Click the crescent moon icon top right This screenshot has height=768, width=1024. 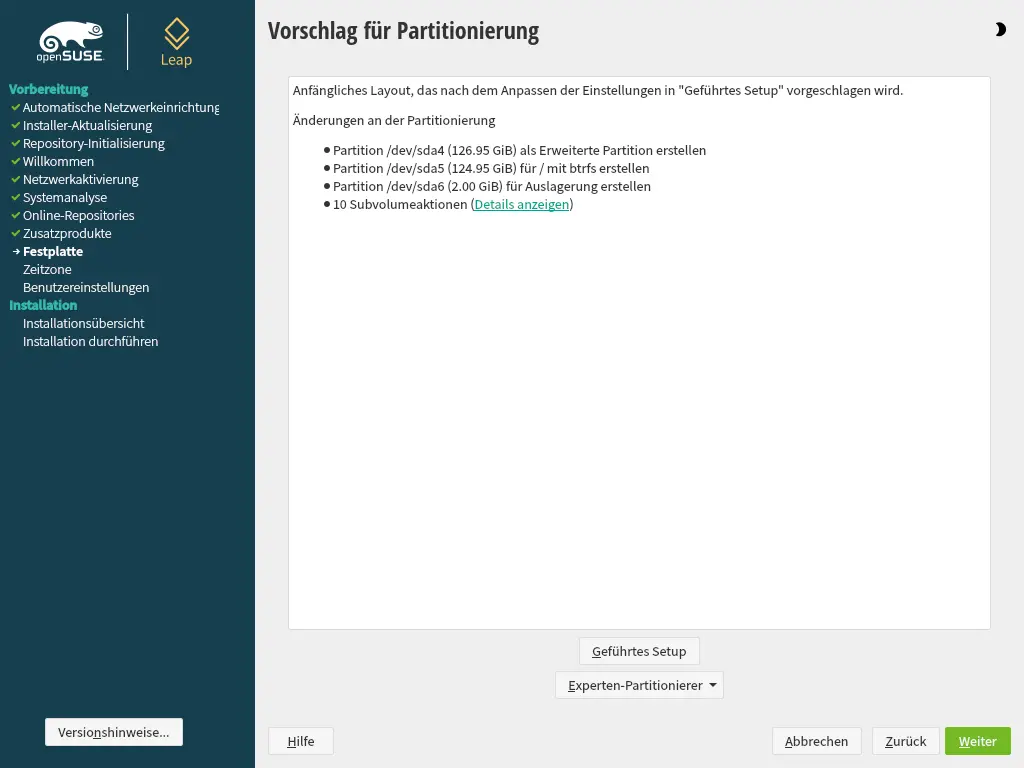(x=1000, y=29)
